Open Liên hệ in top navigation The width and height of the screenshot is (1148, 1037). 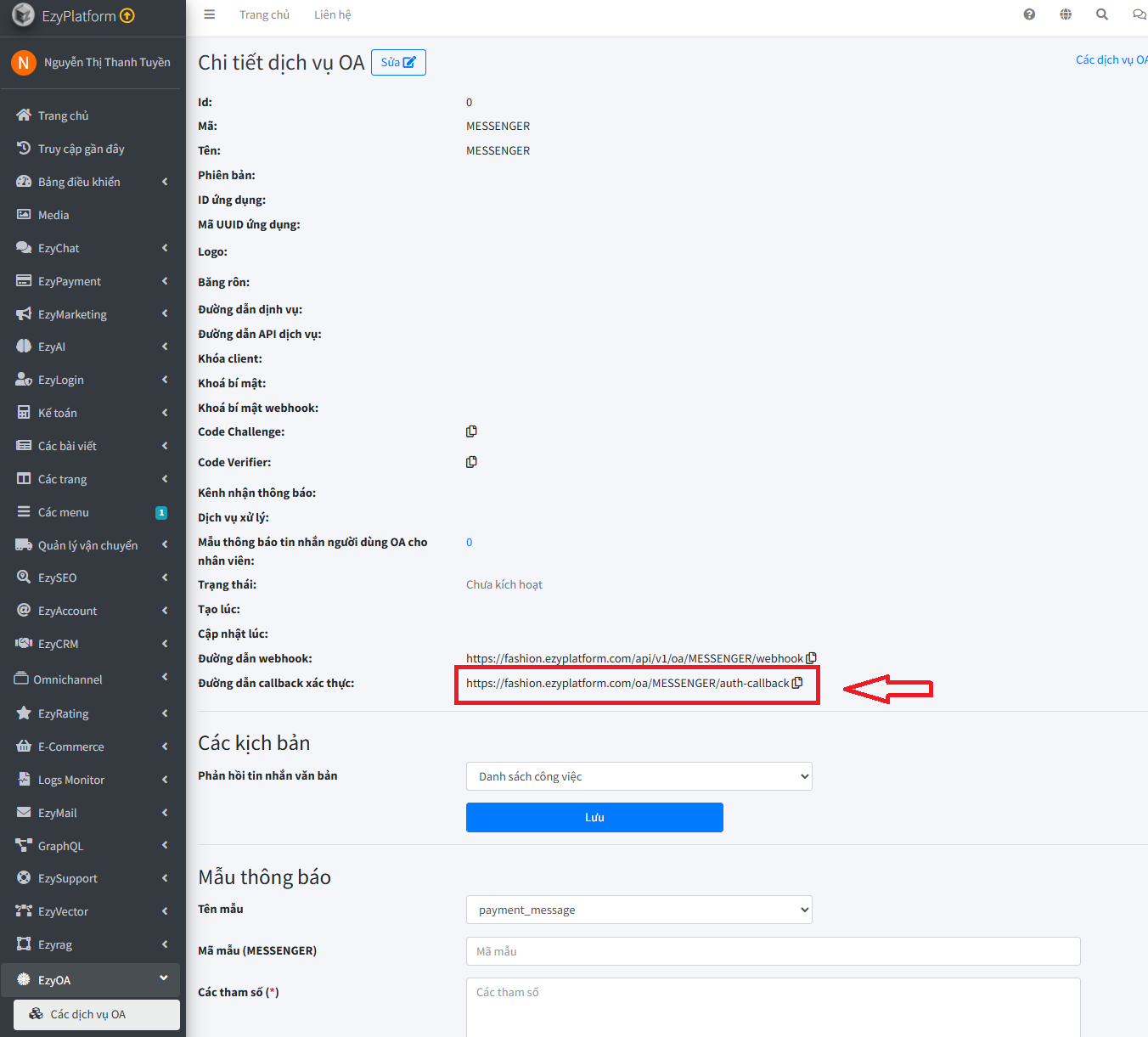coord(332,14)
